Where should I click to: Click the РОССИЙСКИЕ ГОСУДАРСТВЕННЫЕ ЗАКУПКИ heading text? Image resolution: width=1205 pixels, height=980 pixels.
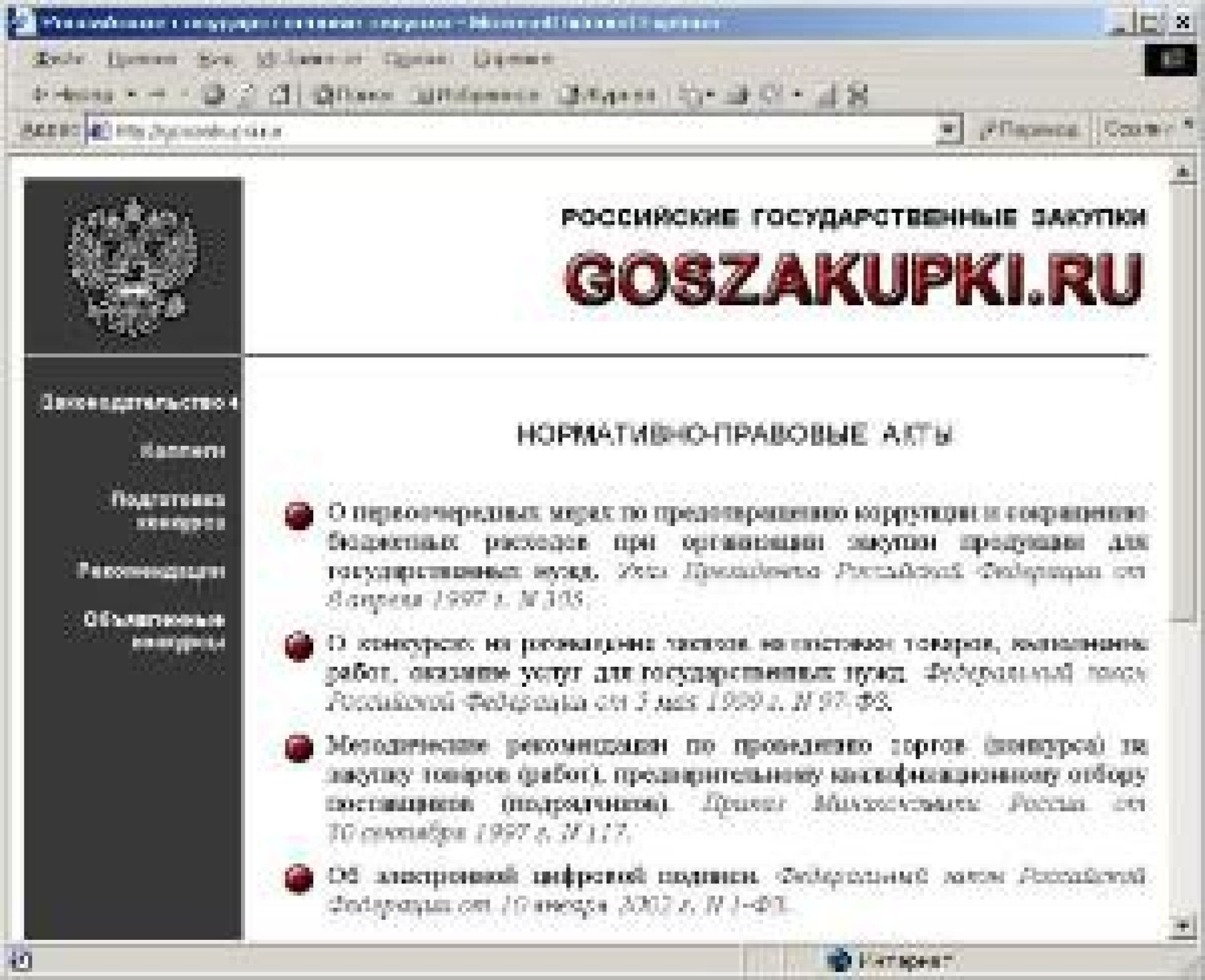pos(854,217)
